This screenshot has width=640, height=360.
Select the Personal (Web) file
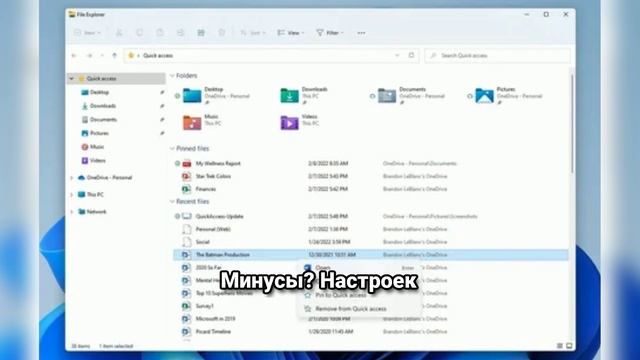click(213, 229)
